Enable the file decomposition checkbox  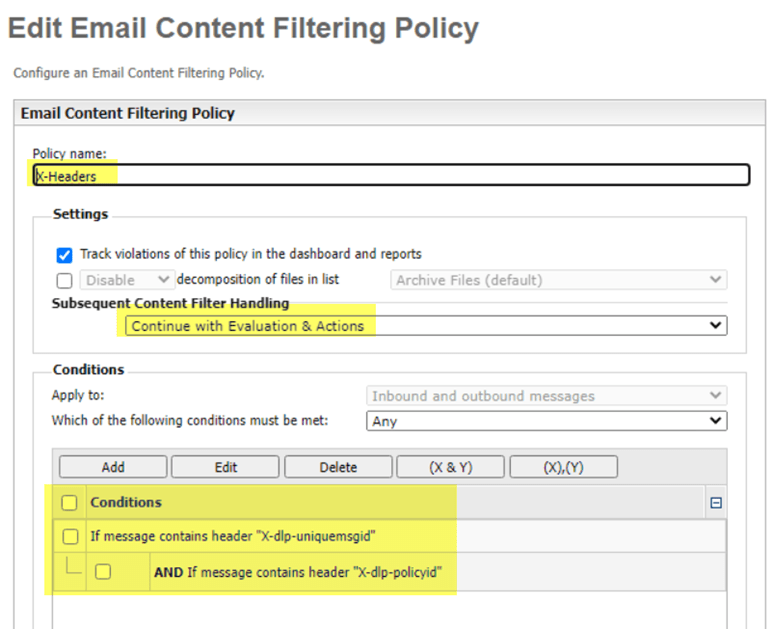click(x=65, y=280)
